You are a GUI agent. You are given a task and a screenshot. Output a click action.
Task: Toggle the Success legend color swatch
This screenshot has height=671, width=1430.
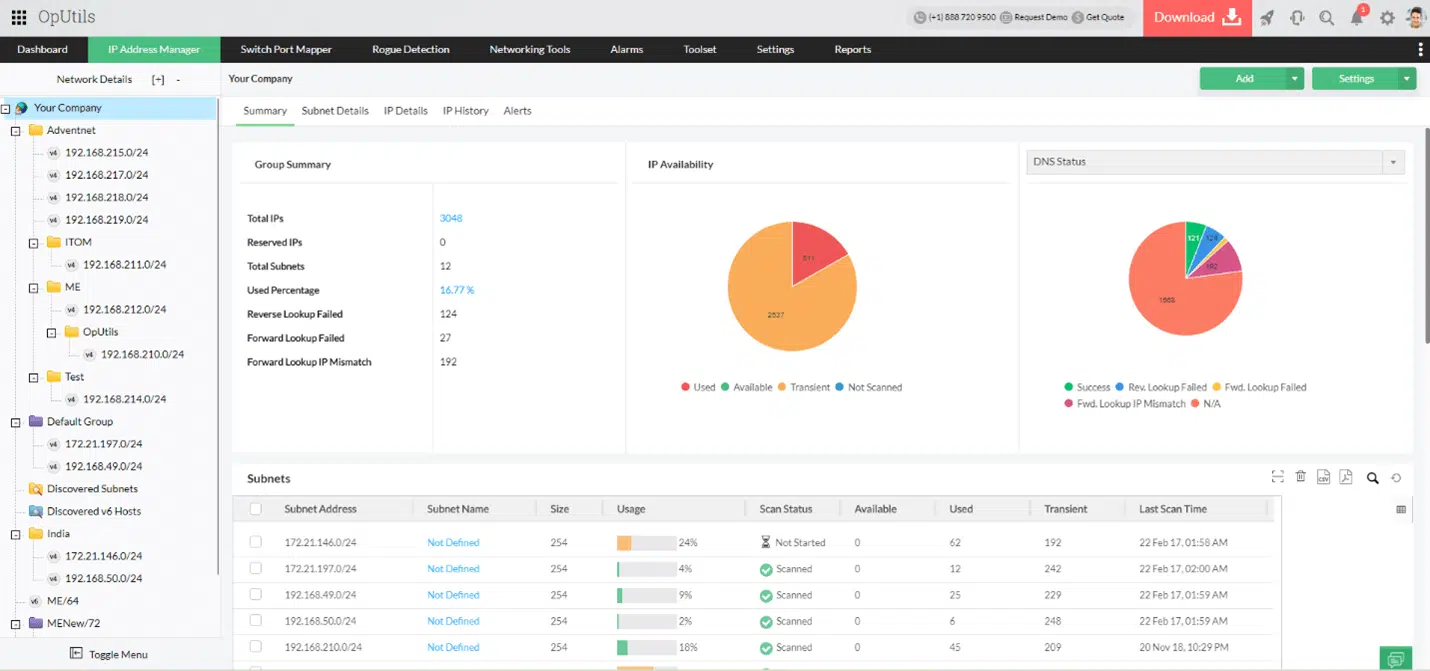click(x=1069, y=387)
